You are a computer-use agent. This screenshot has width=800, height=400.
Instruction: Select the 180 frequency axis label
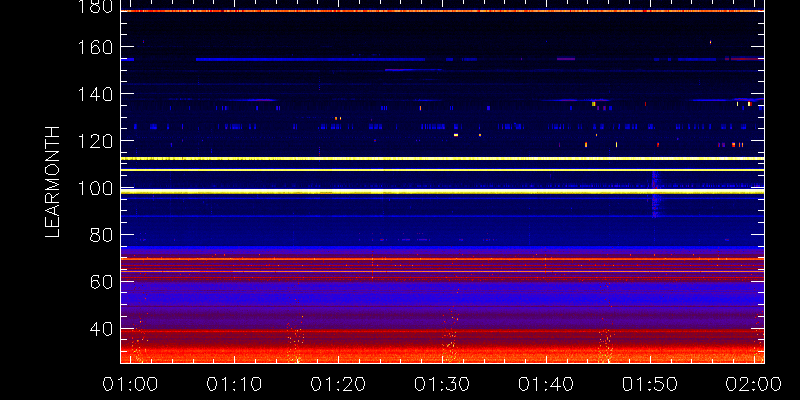point(95,6)
